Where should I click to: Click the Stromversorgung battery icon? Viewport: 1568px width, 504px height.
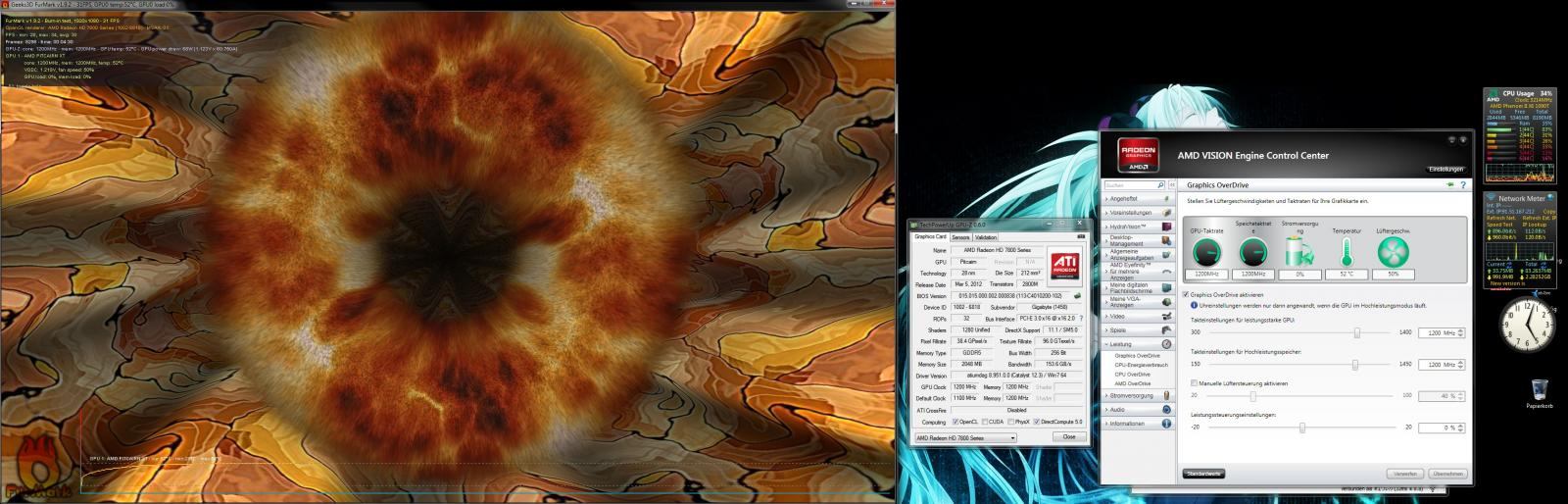pyautogui.click(x=1298, y=252)
